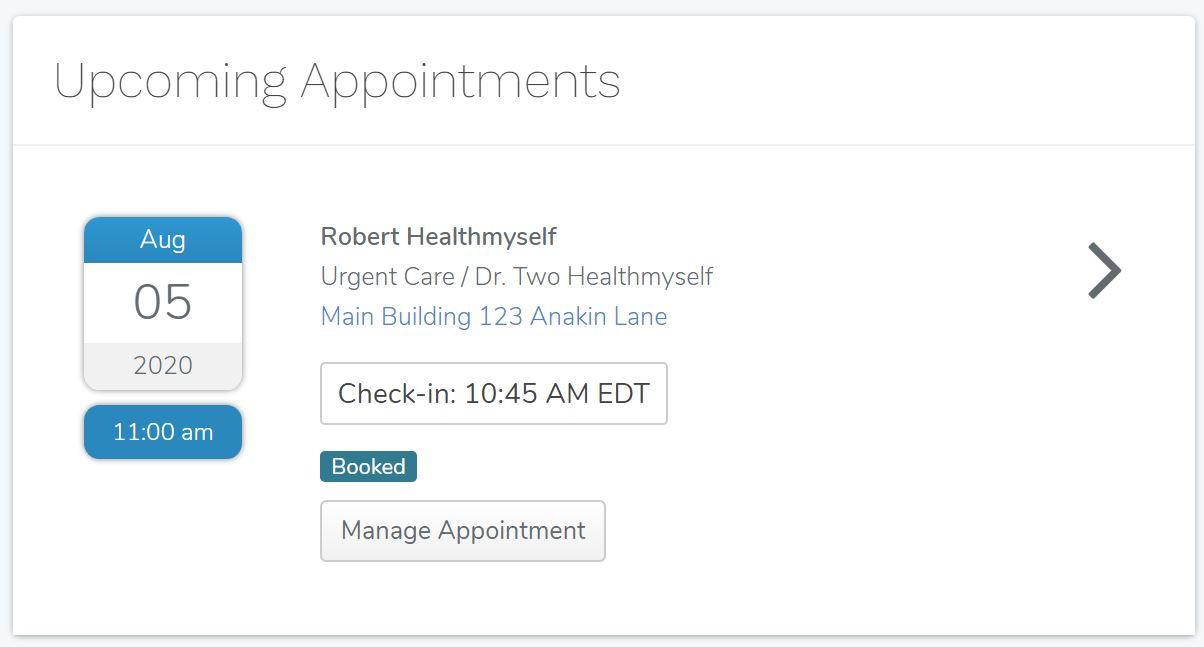Click the Check-in: 10:45 AM EDT box

pos(494,393)
